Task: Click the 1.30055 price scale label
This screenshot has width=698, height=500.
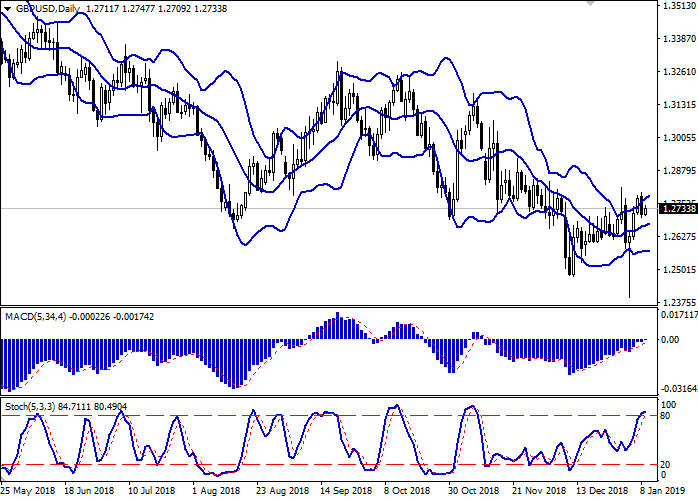Action: click(x=678, y=138)
